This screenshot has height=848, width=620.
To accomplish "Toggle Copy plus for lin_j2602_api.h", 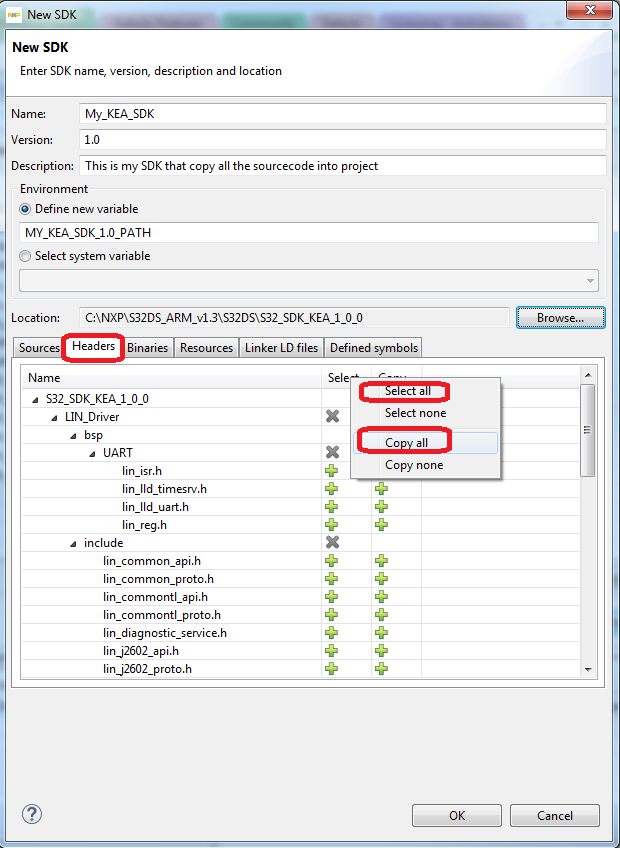I will point(381,651).
